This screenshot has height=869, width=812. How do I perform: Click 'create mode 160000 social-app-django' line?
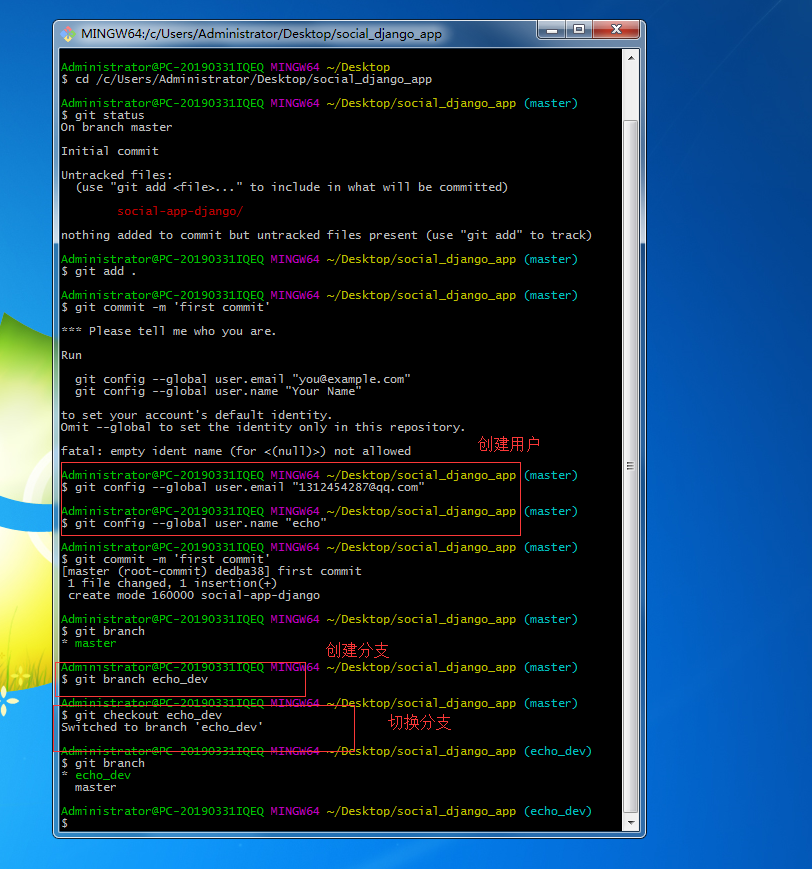(x=193, y=595)
